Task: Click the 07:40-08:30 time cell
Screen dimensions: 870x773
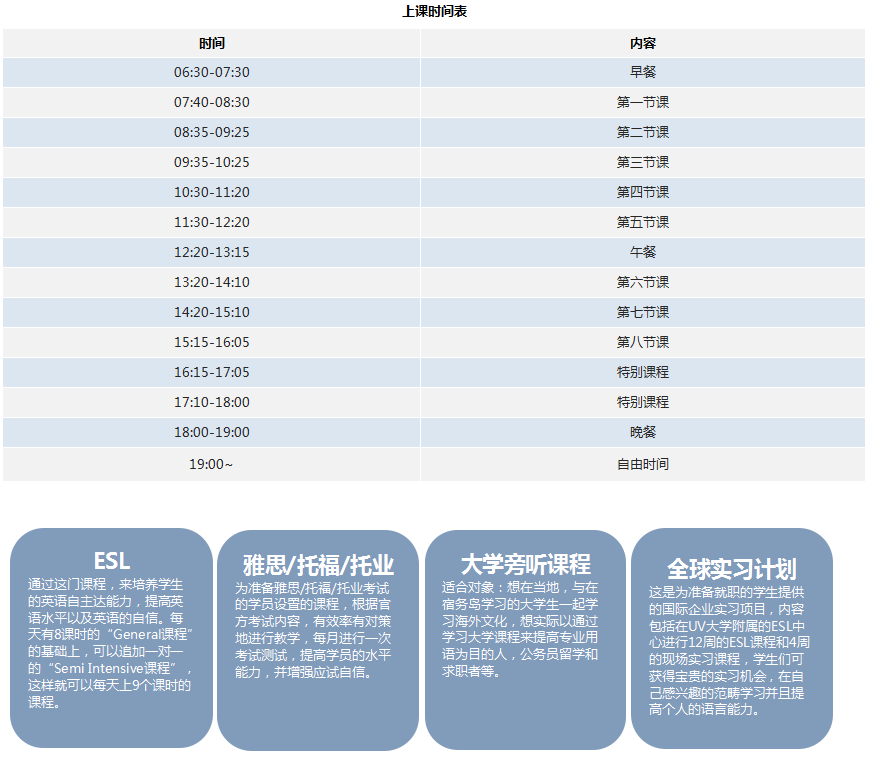Action: (x=211, y=102)
